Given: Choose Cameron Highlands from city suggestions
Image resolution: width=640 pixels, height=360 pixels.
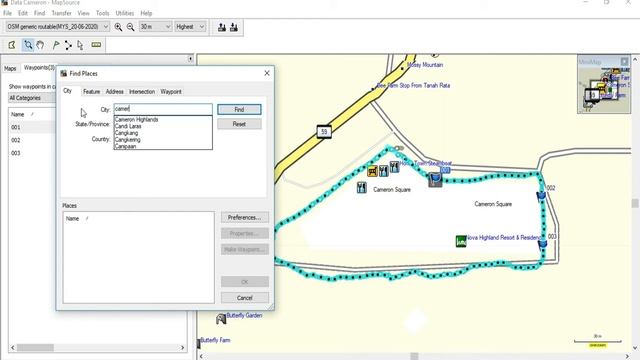Looking at the screenshot, I should coord(136,120).
